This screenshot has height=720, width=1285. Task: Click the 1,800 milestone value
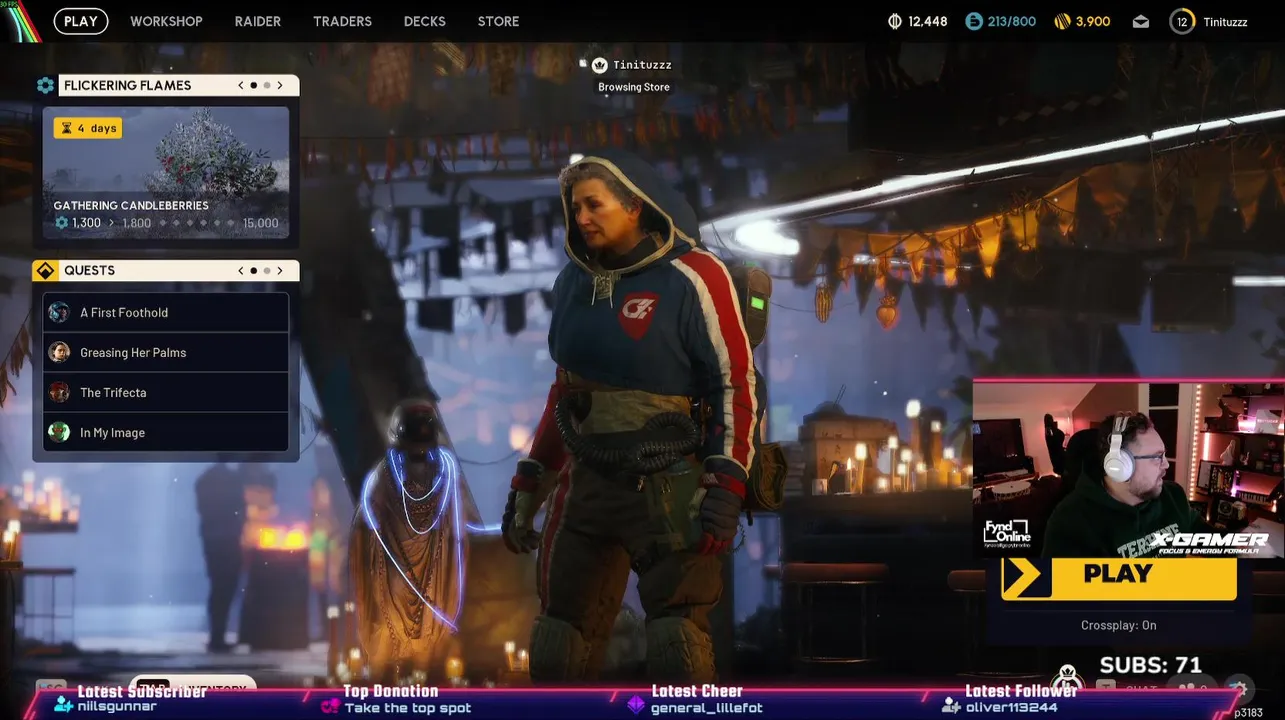tap(136, 223)
